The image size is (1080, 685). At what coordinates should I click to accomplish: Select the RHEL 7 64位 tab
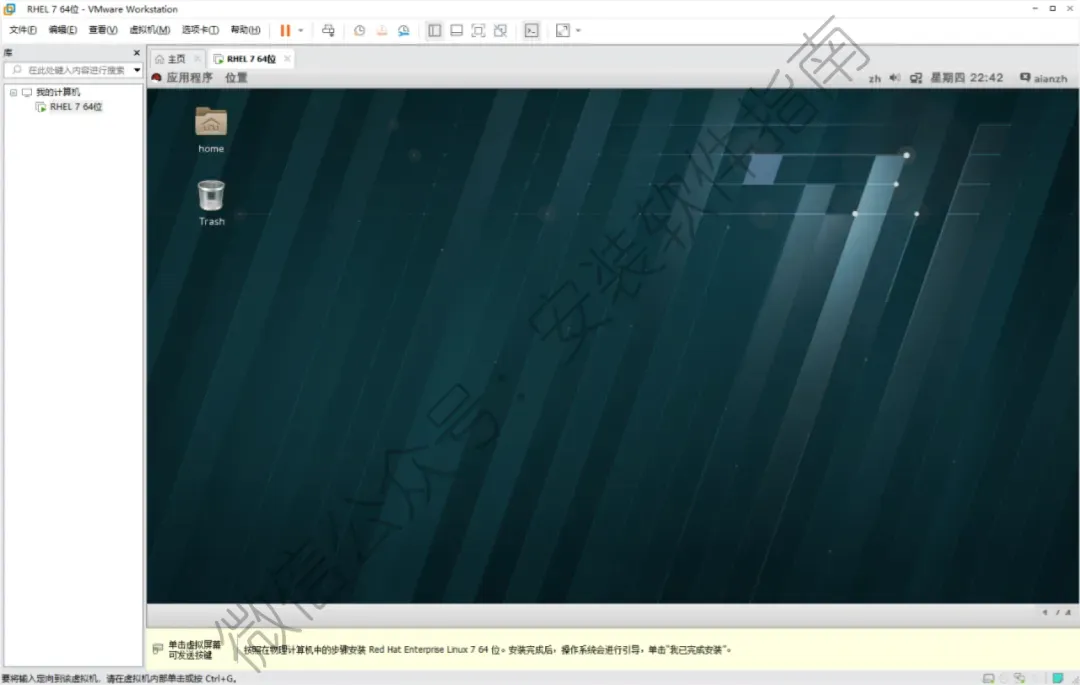pyautogui.click(x=251, y=59)
